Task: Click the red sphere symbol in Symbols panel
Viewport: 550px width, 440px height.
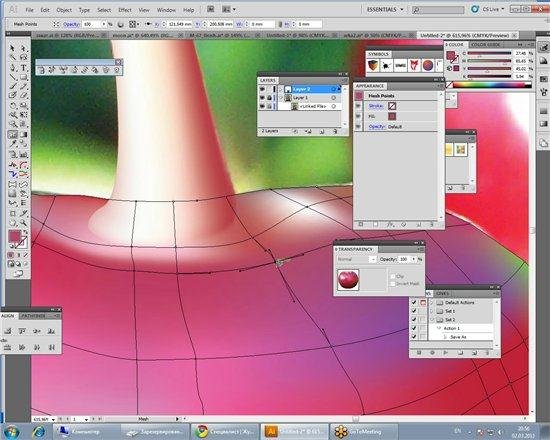Action: pos(428,65)
